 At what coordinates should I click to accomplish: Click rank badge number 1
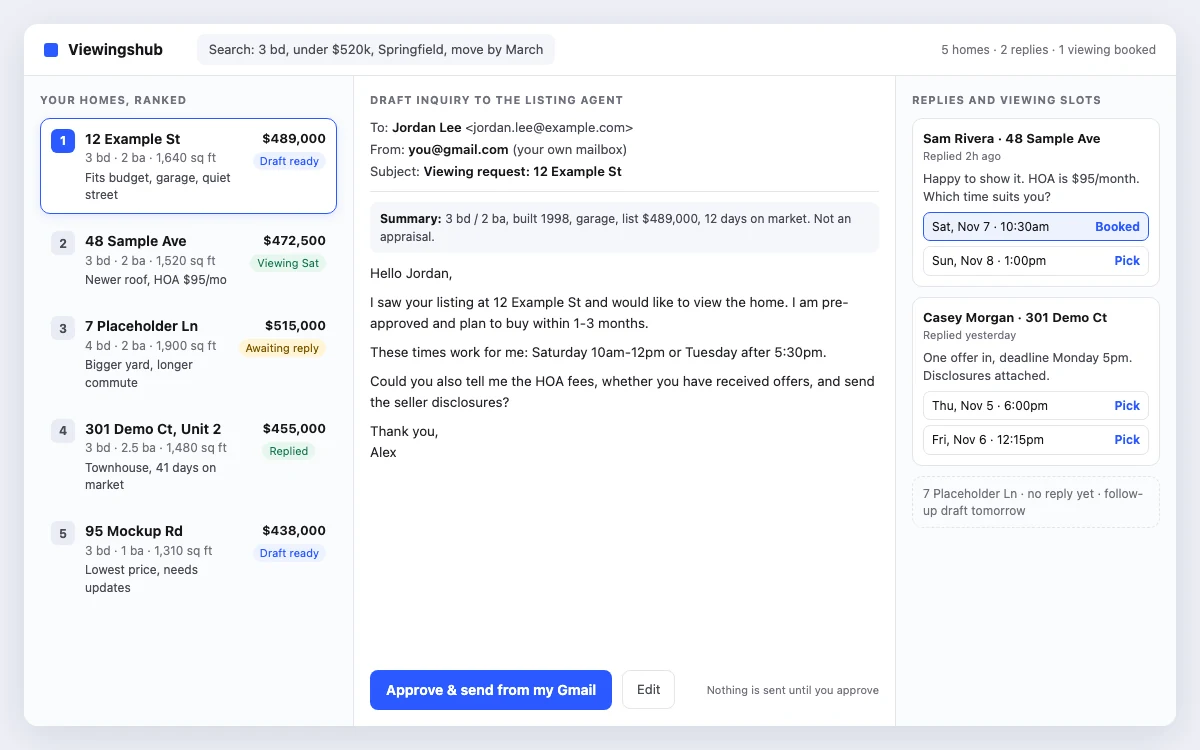(63, 141)
